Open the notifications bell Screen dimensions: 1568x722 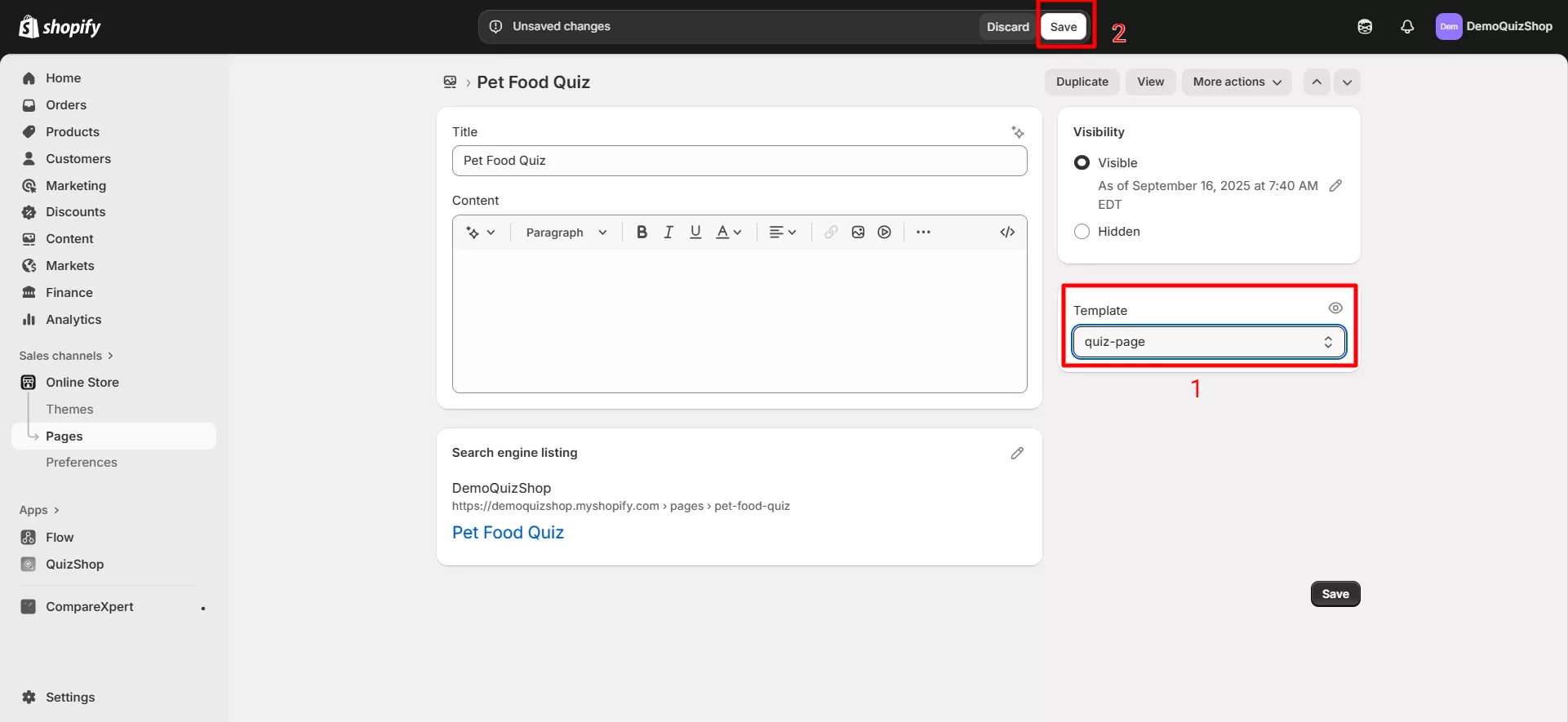(1407, 27)
